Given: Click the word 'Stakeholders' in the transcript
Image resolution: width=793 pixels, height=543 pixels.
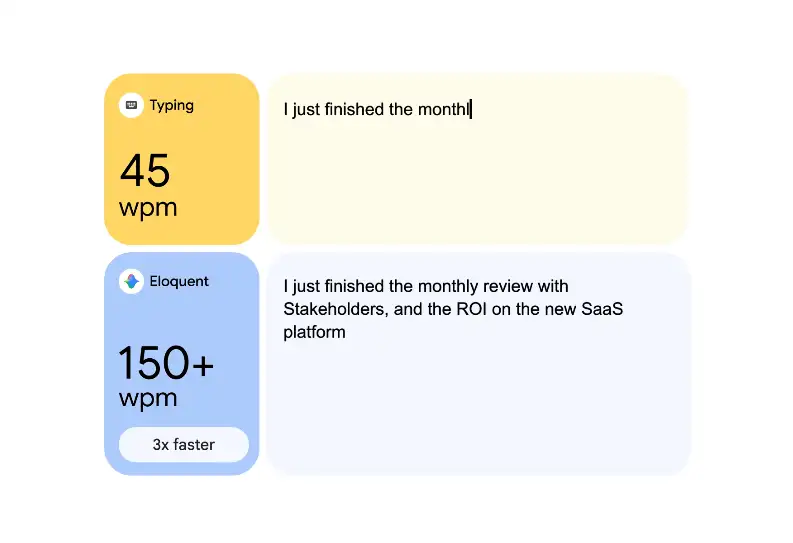Looking at the screenshot, I should [x=335, y=309].
